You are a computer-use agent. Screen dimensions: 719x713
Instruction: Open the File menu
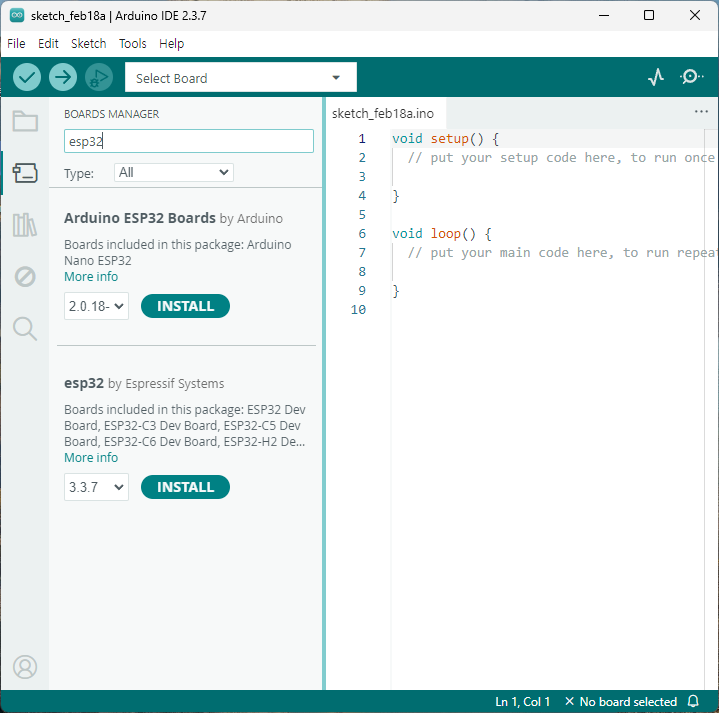pos(16,44)
